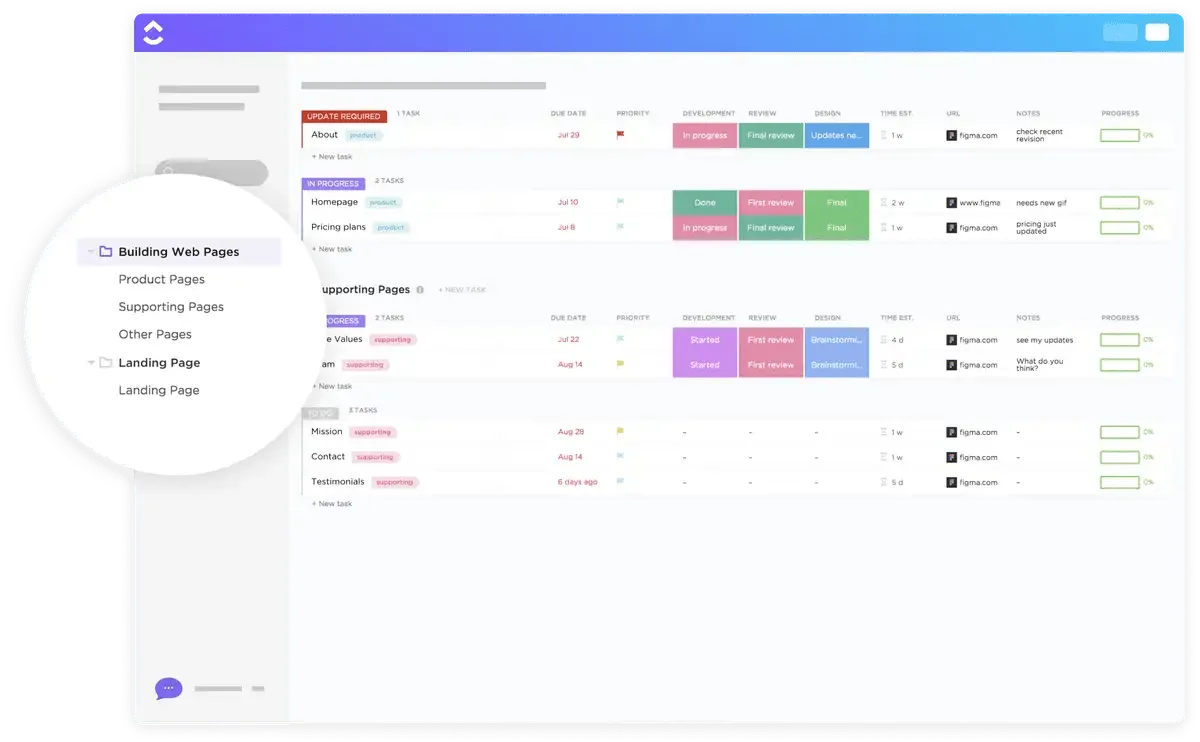
Task: Open Design 'Final' dropdown for Pricing plans
Action: pyautogui.click(x=837, y=227)
